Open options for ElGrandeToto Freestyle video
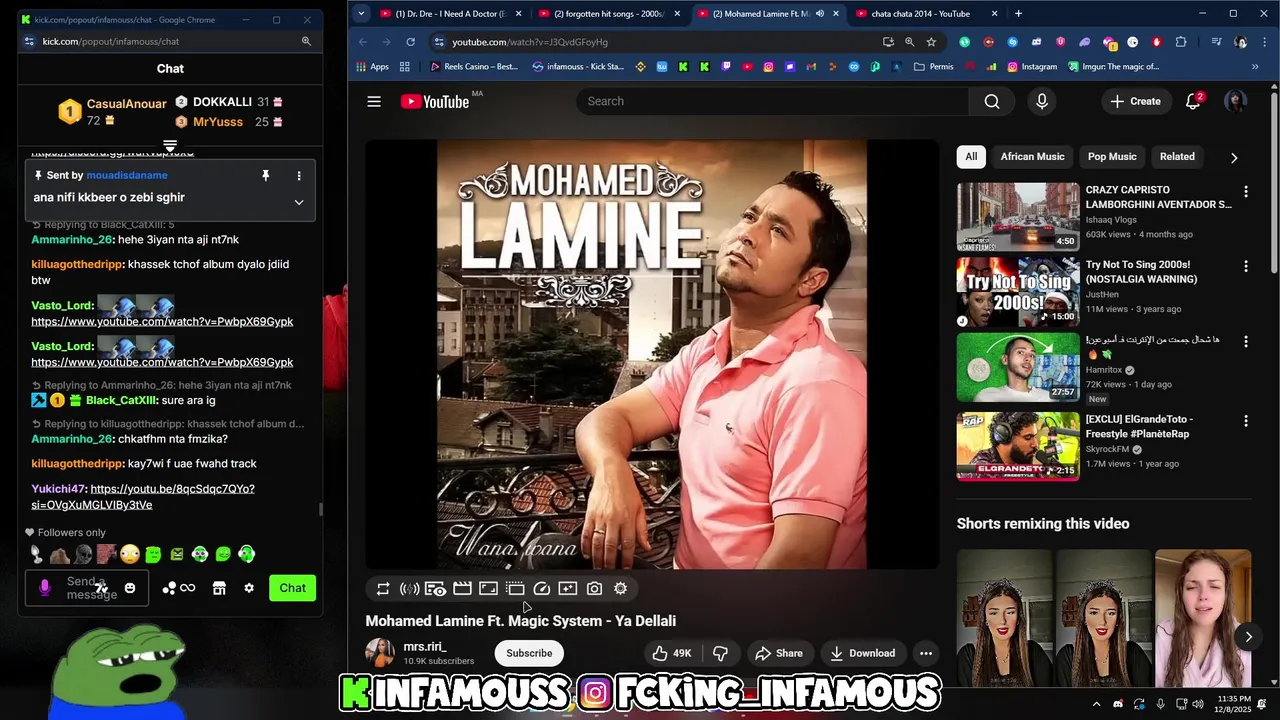 (x=1245, y=421)
